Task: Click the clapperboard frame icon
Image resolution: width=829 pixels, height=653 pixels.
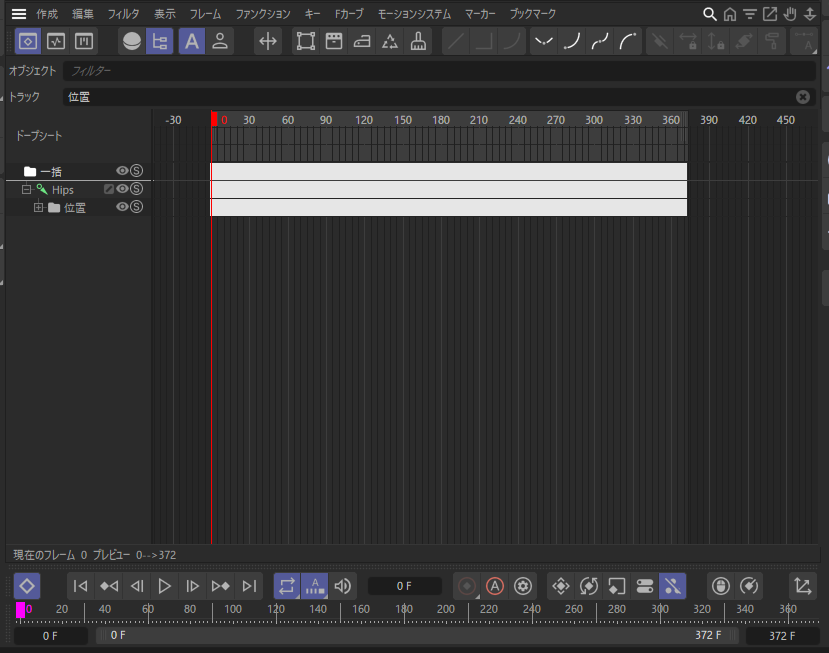Action: coord(334,41)
